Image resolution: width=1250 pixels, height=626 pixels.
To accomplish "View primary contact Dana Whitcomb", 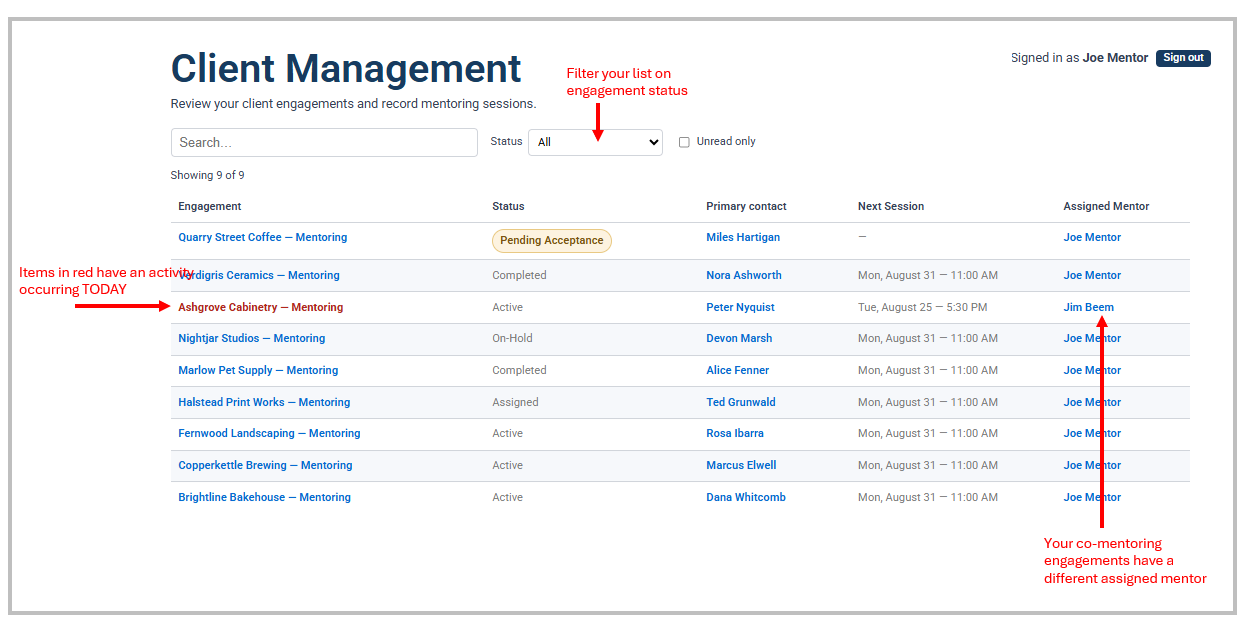I will pyautogui.click(x=746, y=498).
